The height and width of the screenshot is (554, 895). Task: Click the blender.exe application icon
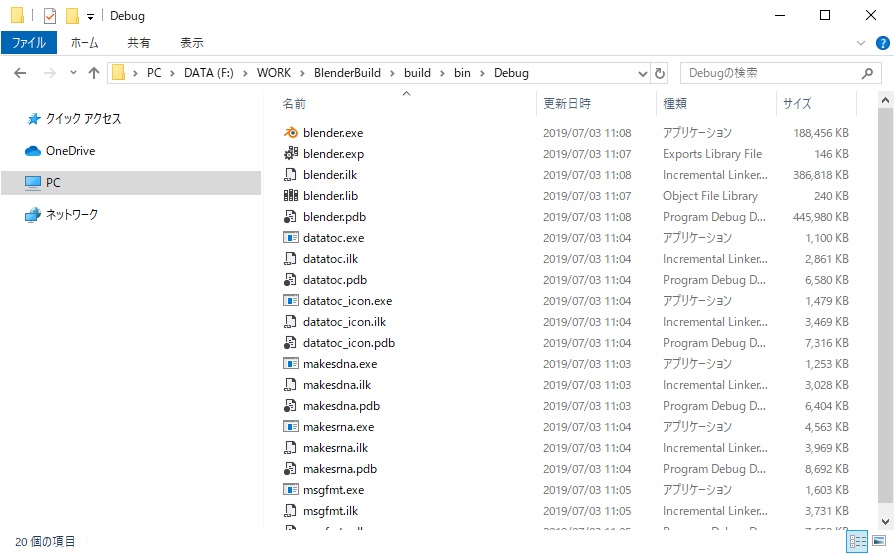pos(291,133)
